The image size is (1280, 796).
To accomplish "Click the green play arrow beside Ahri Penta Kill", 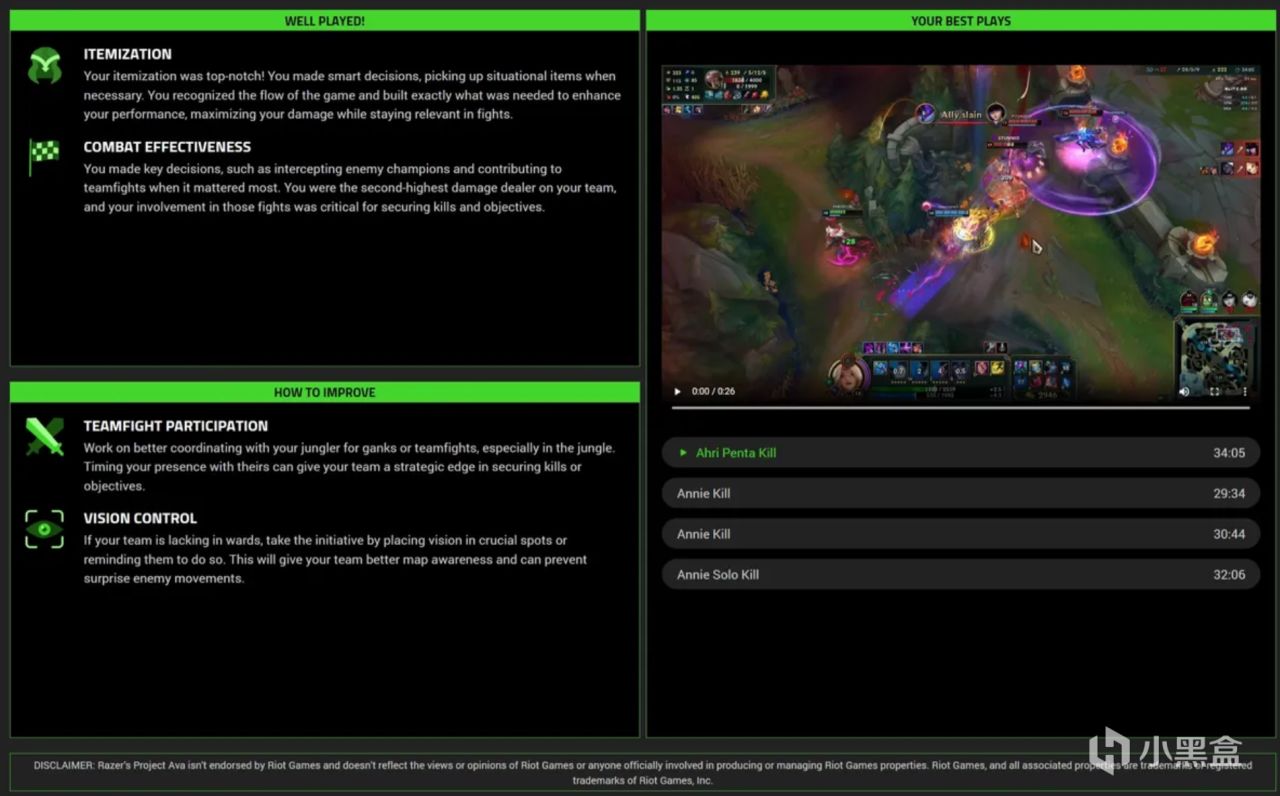I will [x=682, y=453].
